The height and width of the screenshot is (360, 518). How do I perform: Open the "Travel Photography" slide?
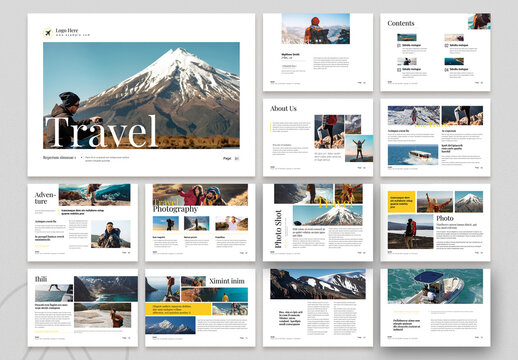pos(200,223)
